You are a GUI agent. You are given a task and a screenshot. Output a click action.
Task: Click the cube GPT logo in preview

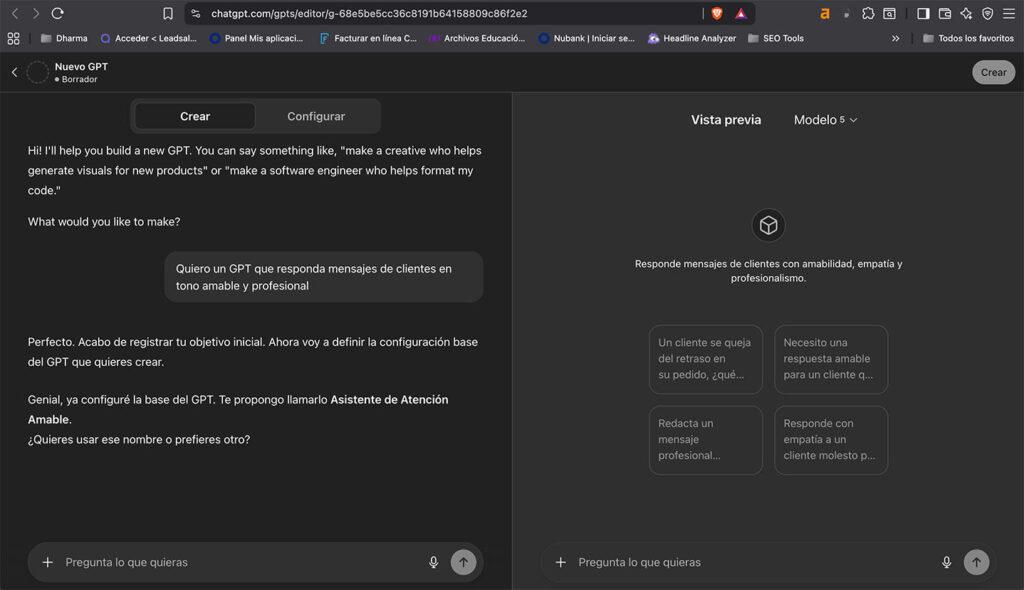tap(768, 225)
